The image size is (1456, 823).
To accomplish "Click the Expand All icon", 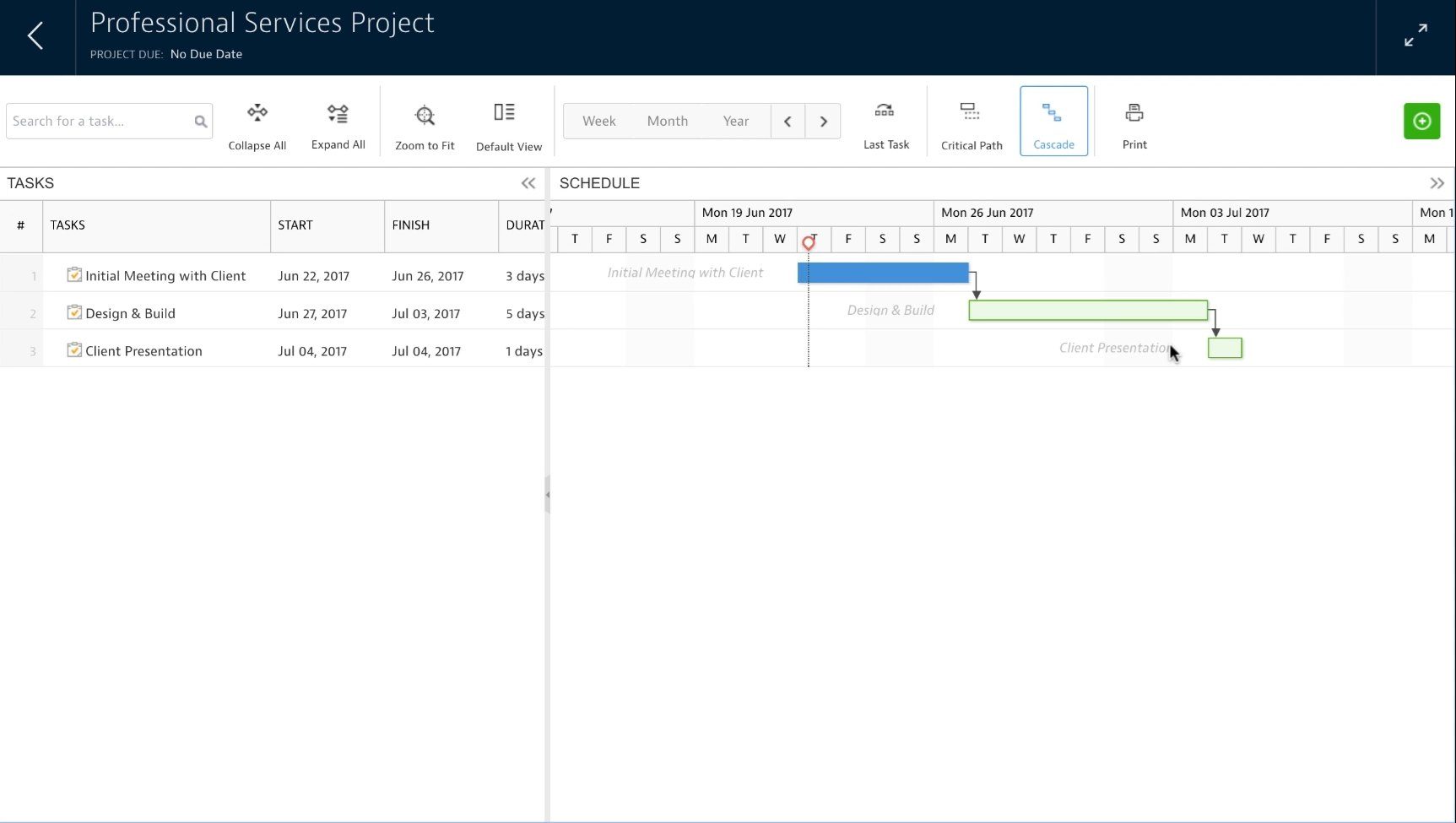I will coord(338,112).
